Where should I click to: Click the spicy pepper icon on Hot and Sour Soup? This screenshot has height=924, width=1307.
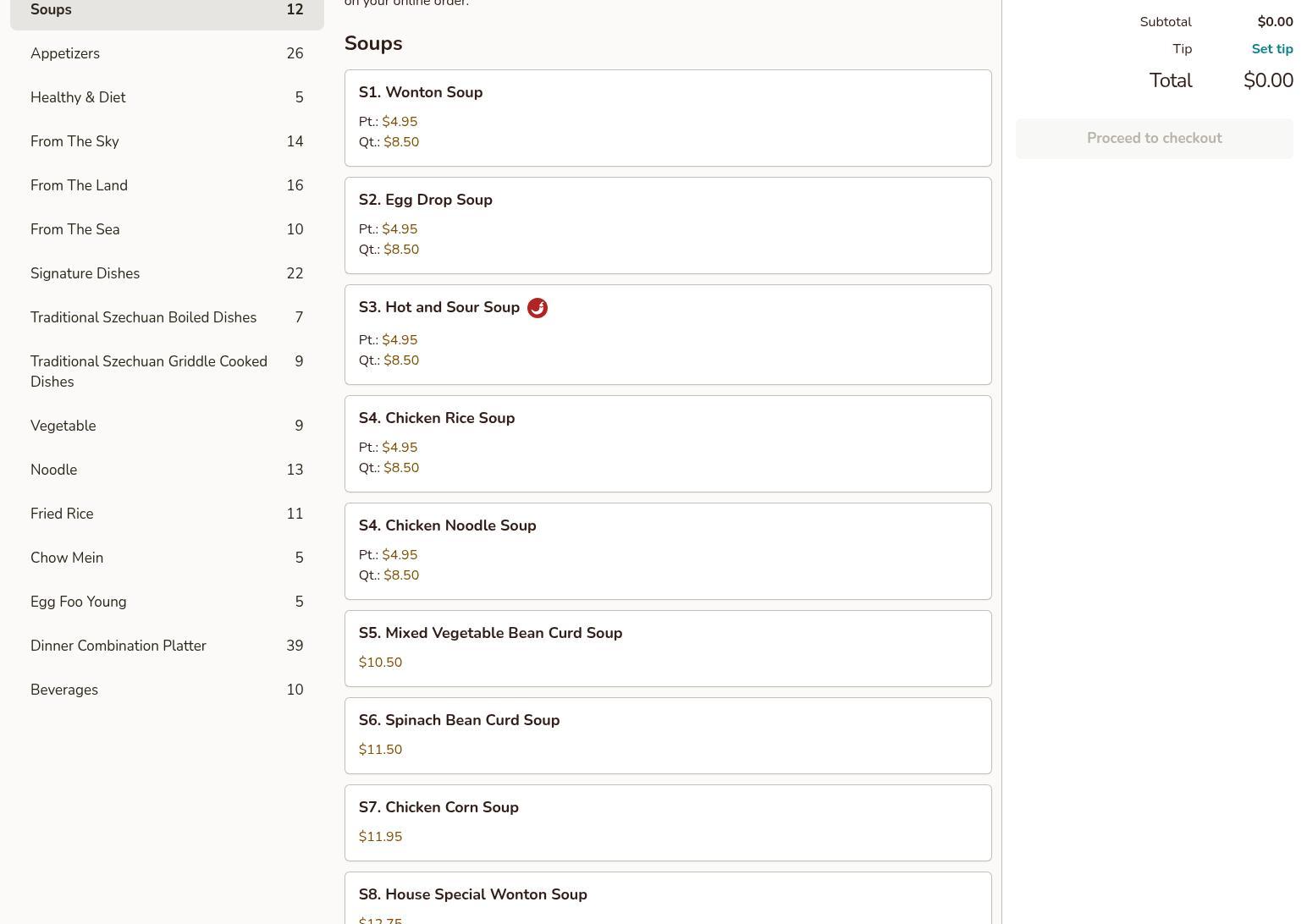click(x=537, y=308)
